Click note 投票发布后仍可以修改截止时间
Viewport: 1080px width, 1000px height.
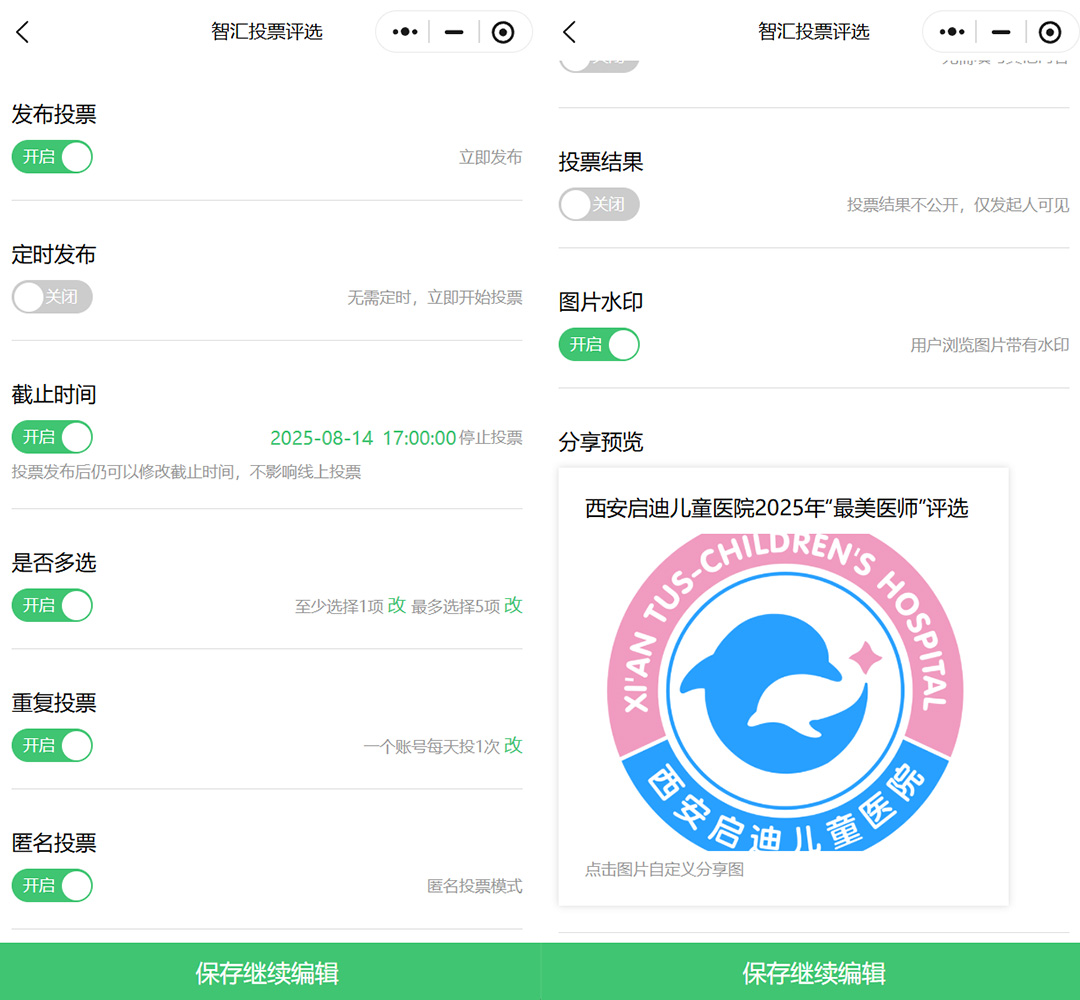pos(187,472)
